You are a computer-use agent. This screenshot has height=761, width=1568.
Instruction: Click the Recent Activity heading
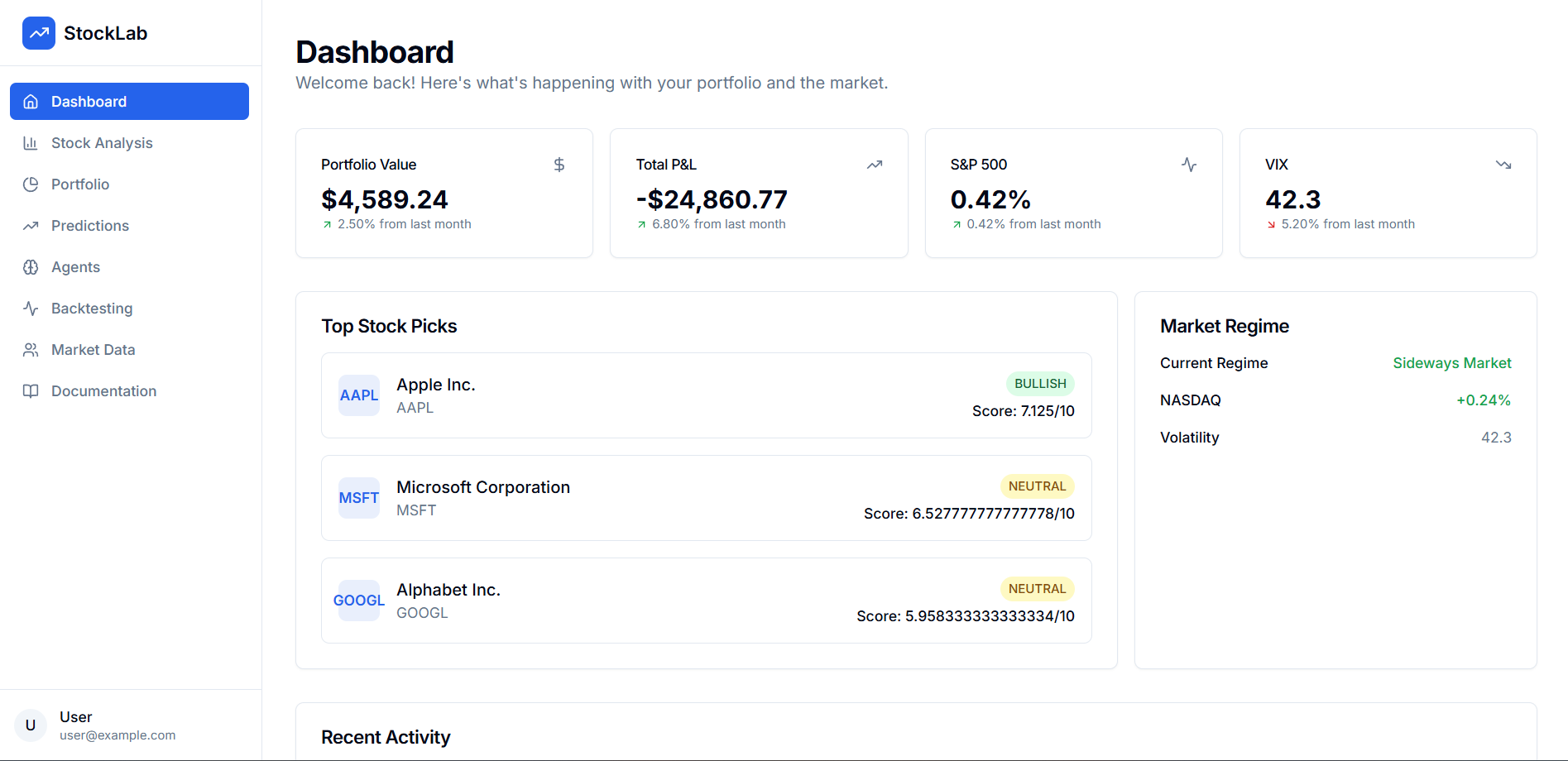(x=386, y=737)
